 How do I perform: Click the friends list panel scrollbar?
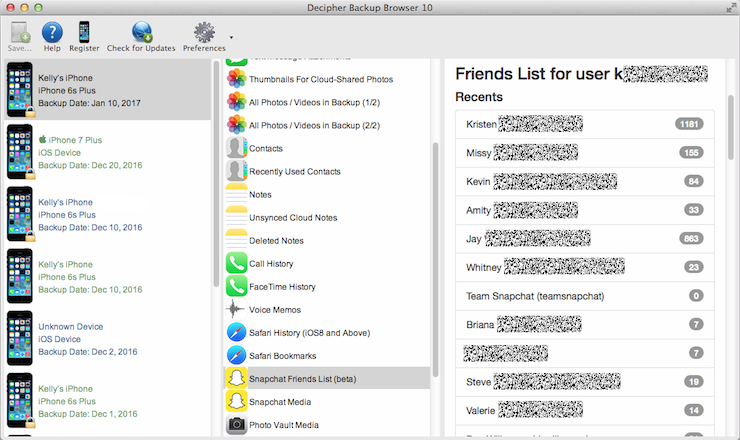click(731, 127)
